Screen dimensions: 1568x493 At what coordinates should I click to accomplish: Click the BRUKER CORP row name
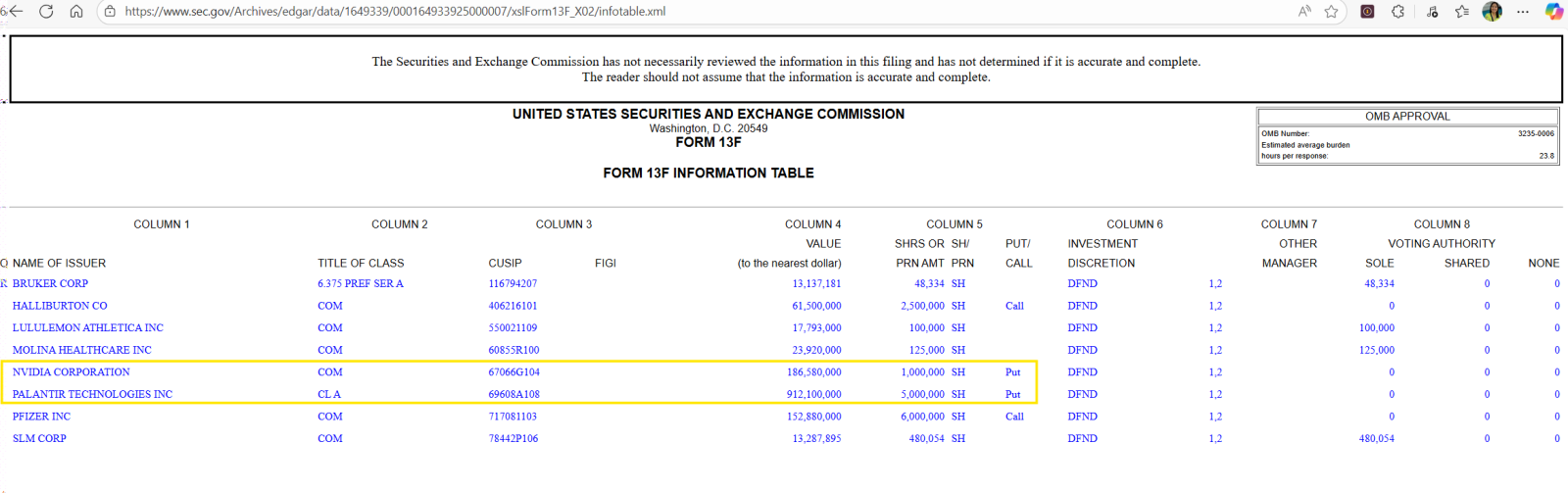click(50, 284)
